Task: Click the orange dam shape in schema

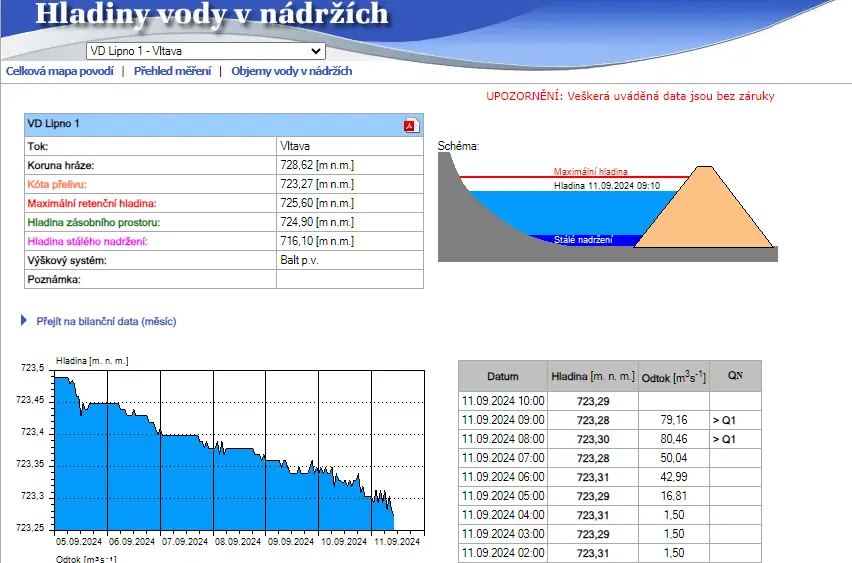Action: pyautogui.click(x=704, y=215)
